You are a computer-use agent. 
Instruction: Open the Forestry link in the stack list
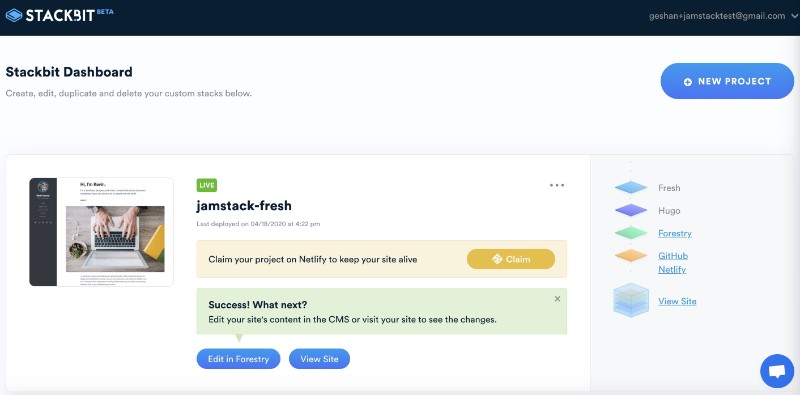(x=674, y=233)
